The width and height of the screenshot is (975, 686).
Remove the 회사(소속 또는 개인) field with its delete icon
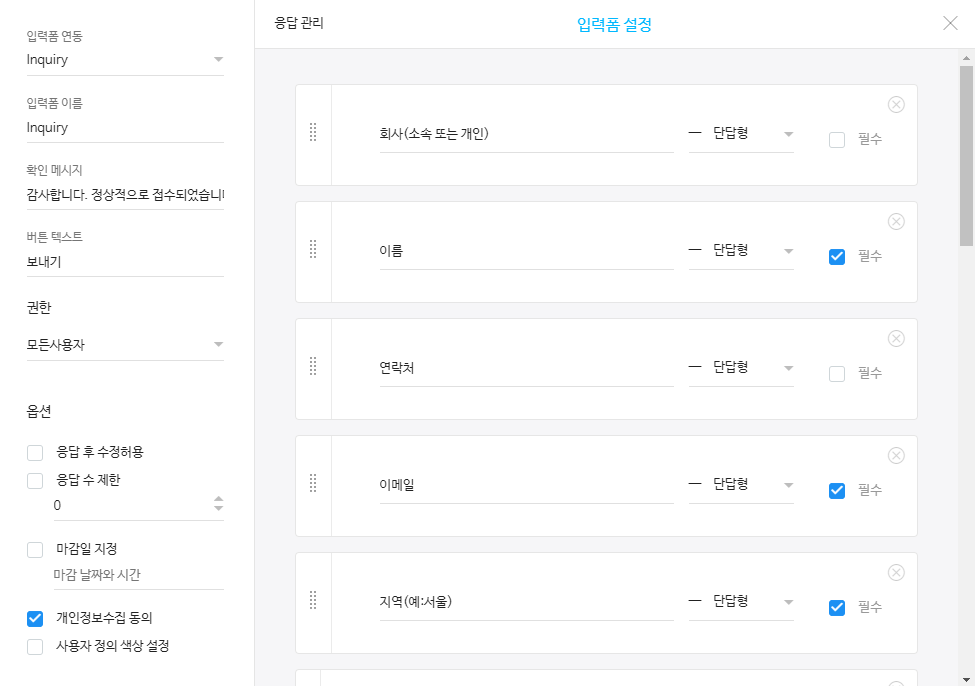point(896,104)
